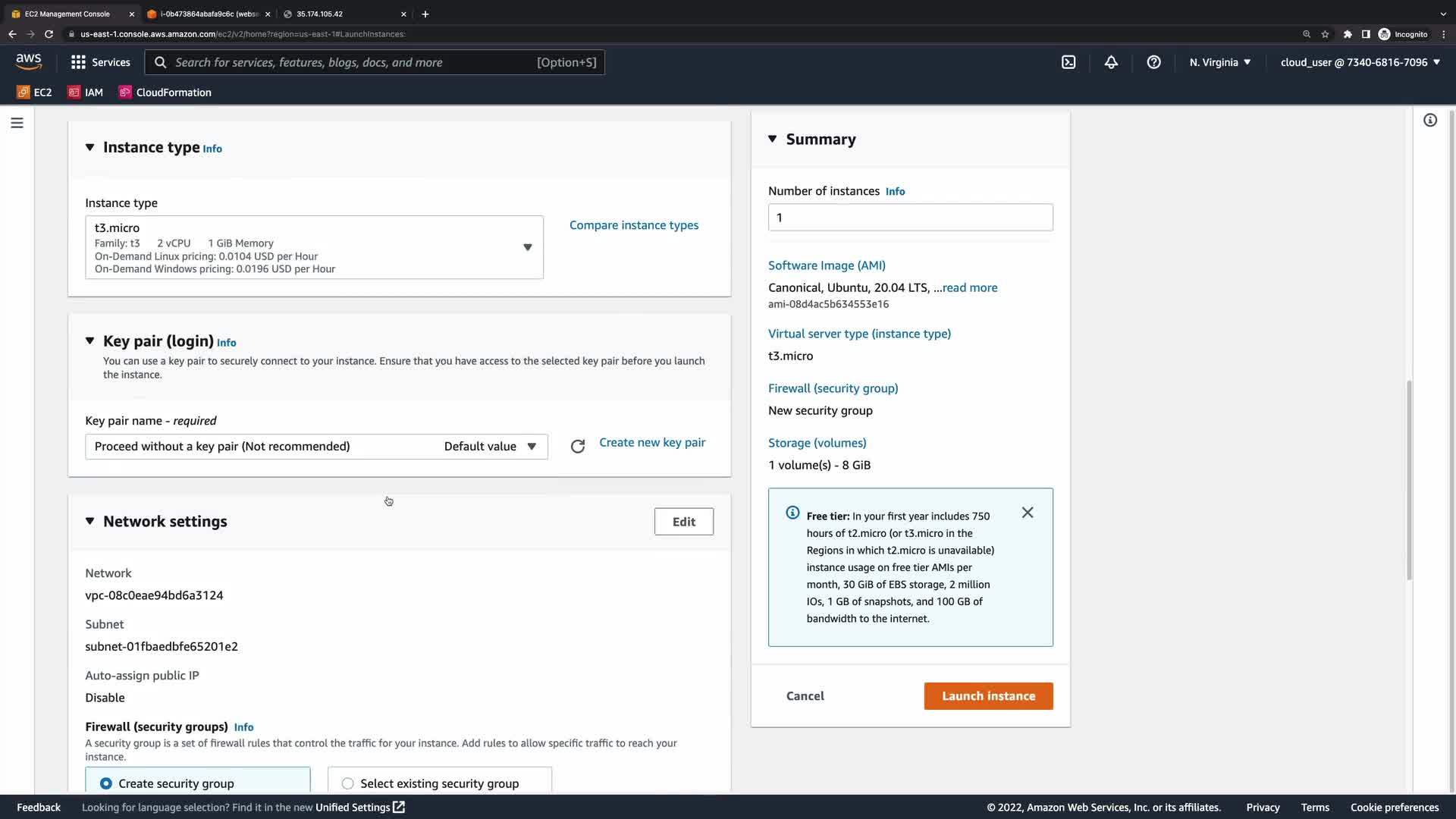
Task: Dismiss the Free tier info box
Action: (1028, 513)
